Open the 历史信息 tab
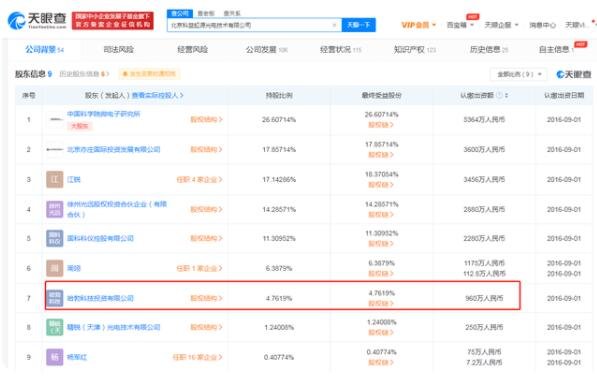This screenshot has width=597, height=384. coord(489,49)
